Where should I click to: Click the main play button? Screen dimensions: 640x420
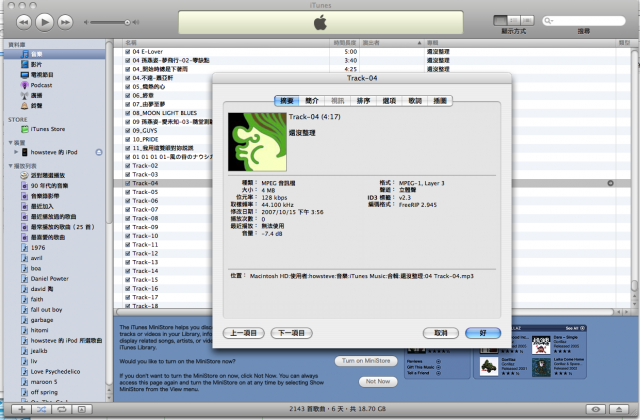point(44,22)
